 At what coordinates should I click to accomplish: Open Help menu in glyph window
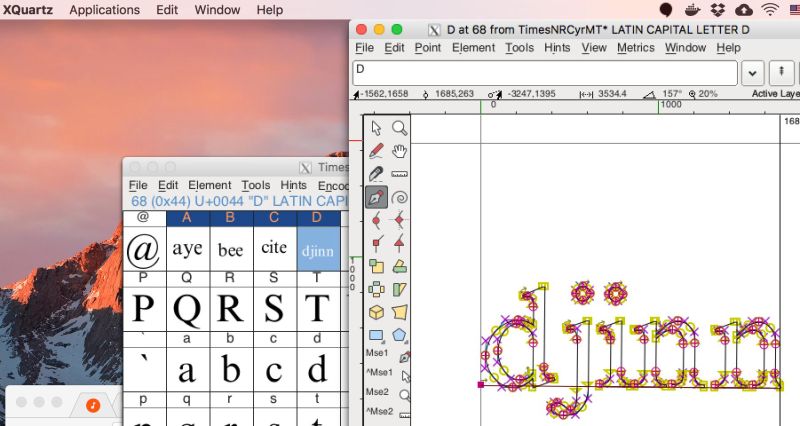[x=728, y=48]
